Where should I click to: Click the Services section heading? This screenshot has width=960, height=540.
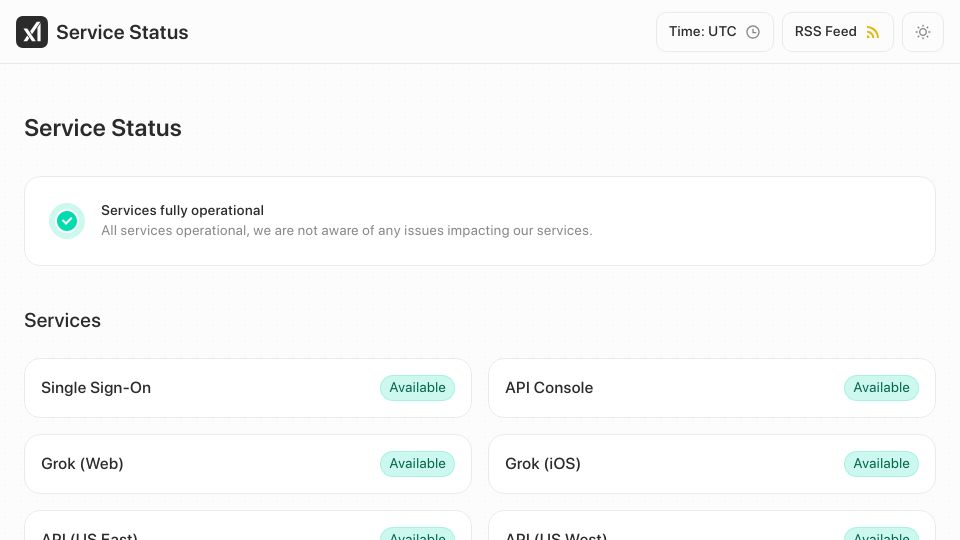[x=62, y=320]
